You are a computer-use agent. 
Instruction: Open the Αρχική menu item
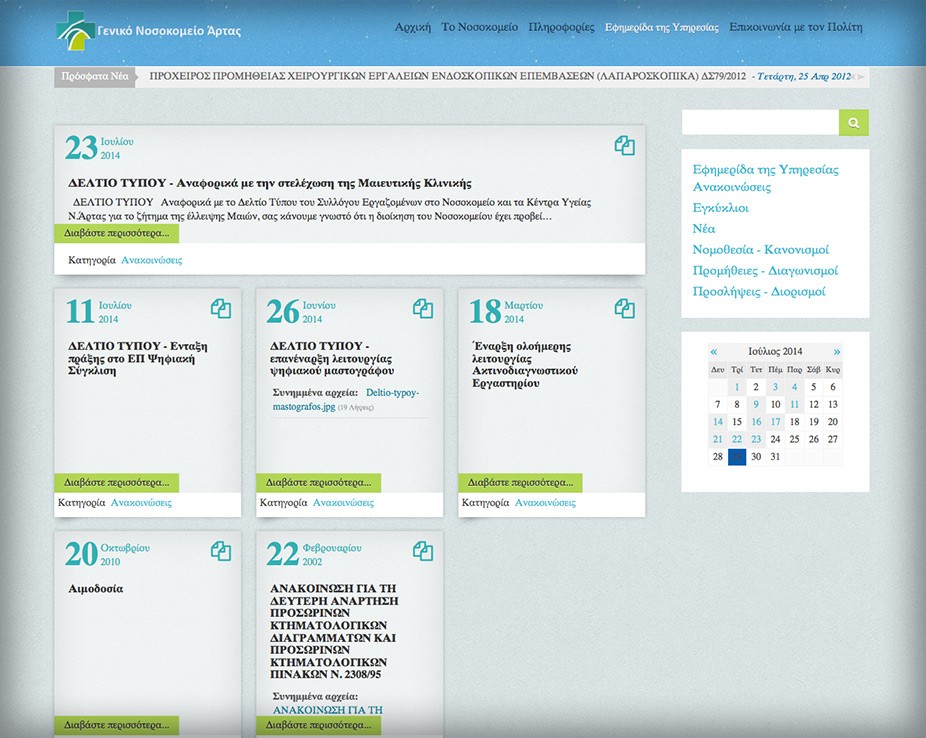pos(413,27)
